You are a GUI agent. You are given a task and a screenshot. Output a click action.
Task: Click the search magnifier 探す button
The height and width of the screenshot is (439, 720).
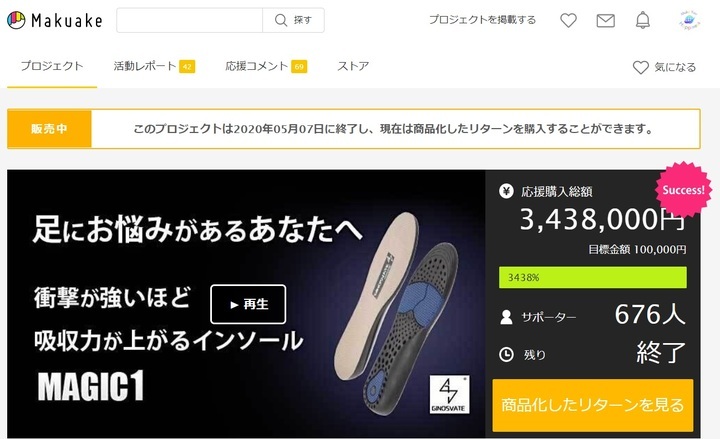(x=293, y=20)
